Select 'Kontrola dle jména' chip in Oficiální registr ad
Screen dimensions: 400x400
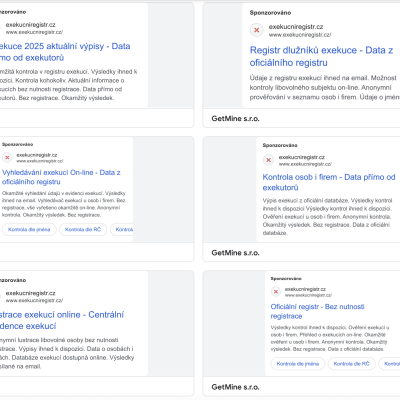click(298, 364)
